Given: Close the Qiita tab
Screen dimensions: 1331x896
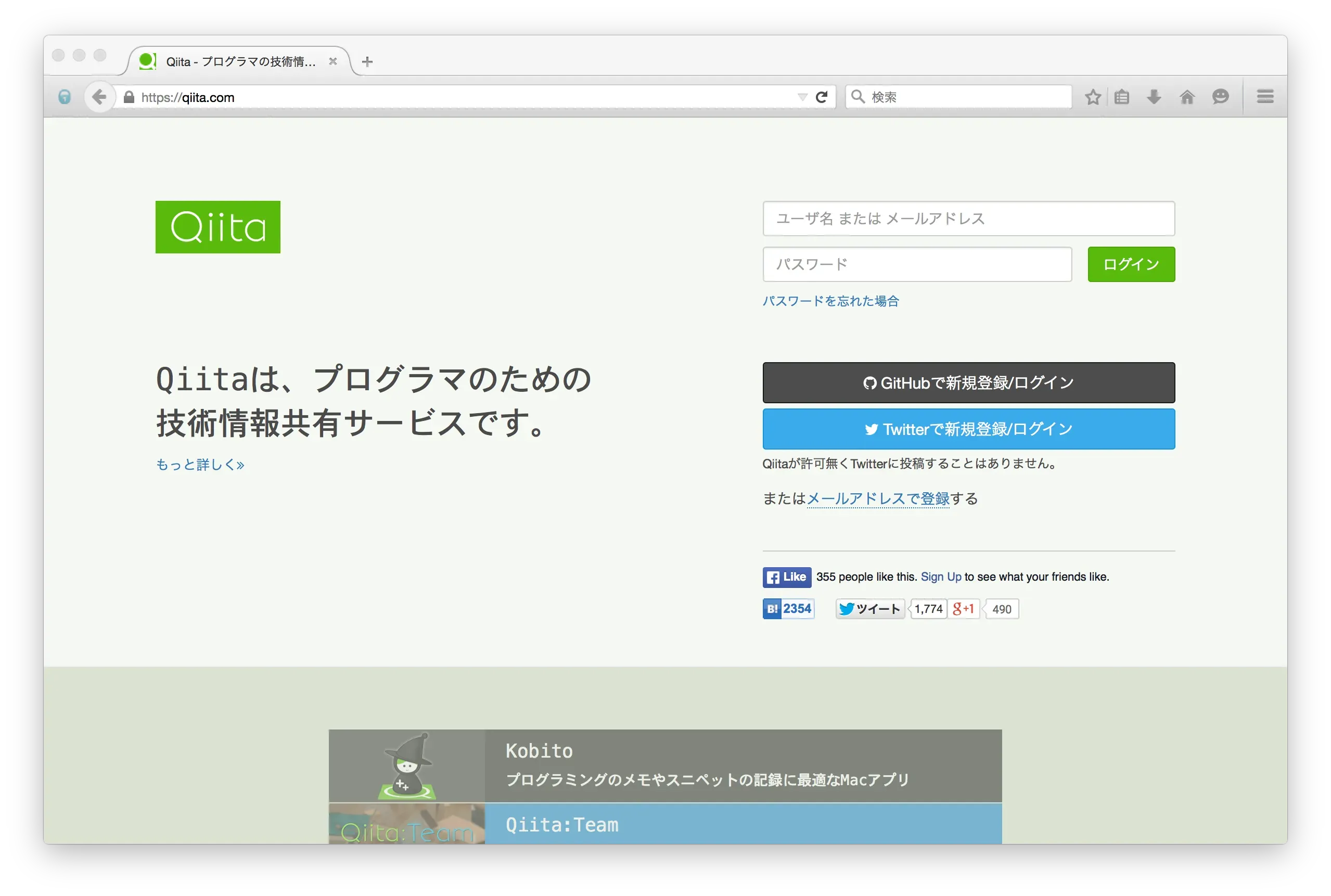Looking at the screenshot, I should tap(333, 61).
